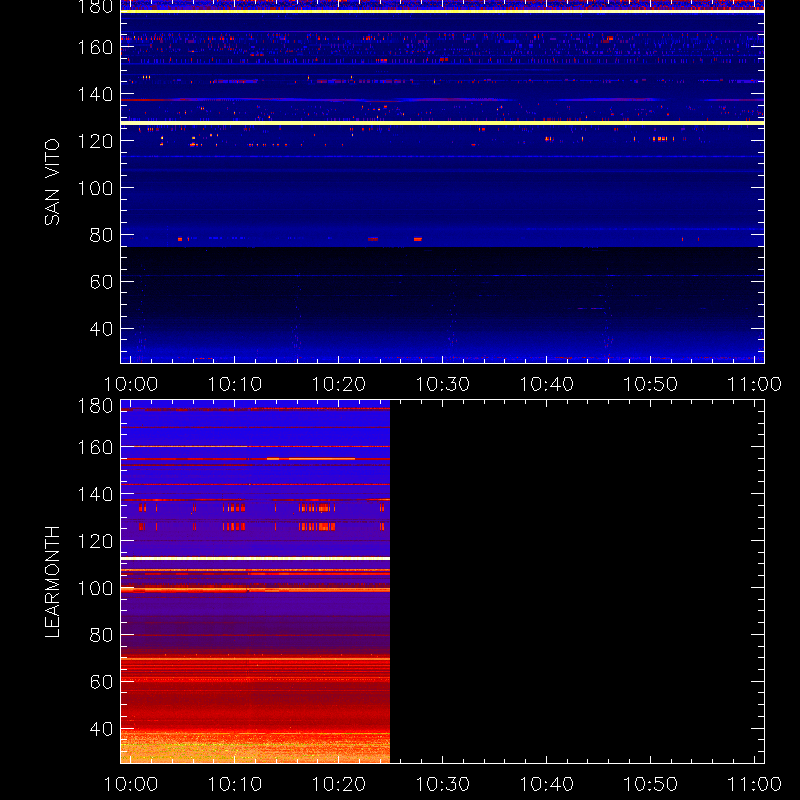Select the 160 tick label on SAN VITO axis

coord(95,47)
